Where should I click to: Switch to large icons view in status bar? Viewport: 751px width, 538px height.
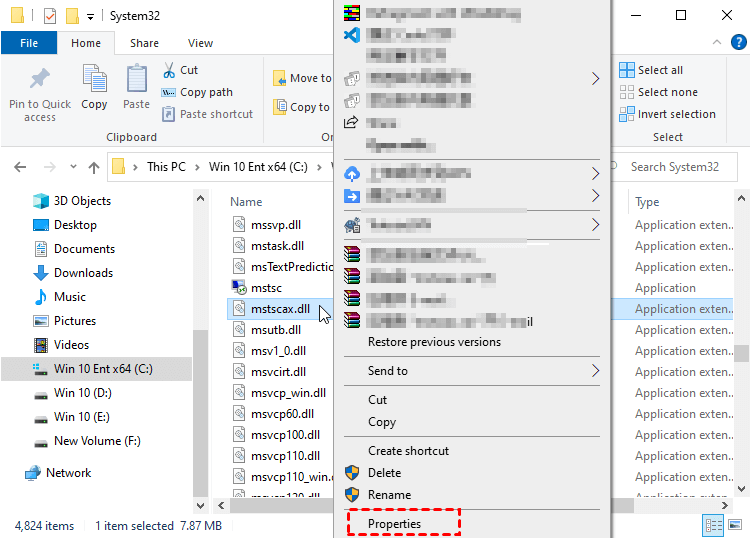pyautogui.click(x=735, y=525)
